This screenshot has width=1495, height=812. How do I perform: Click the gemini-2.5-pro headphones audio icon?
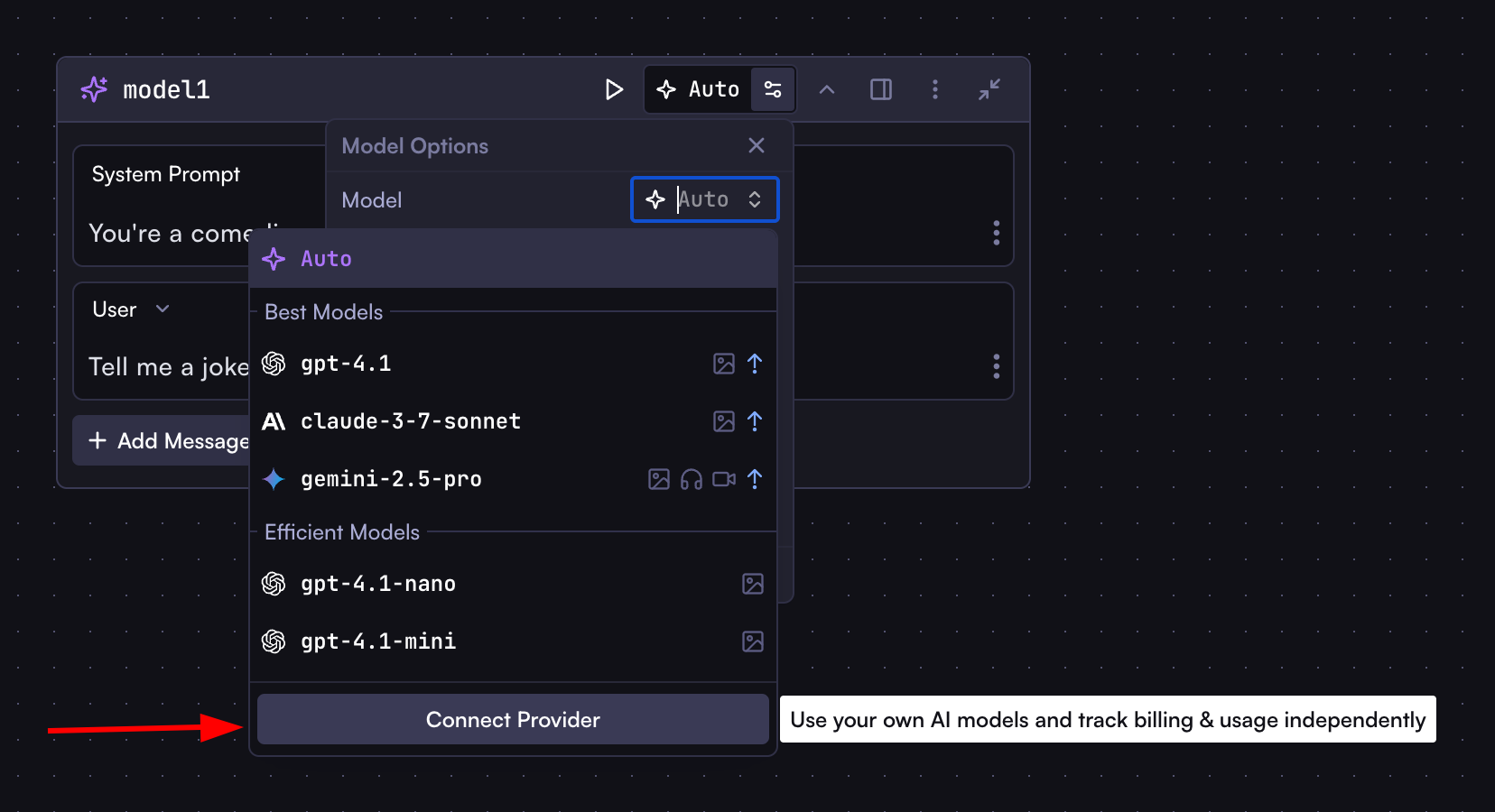[691, 479]
